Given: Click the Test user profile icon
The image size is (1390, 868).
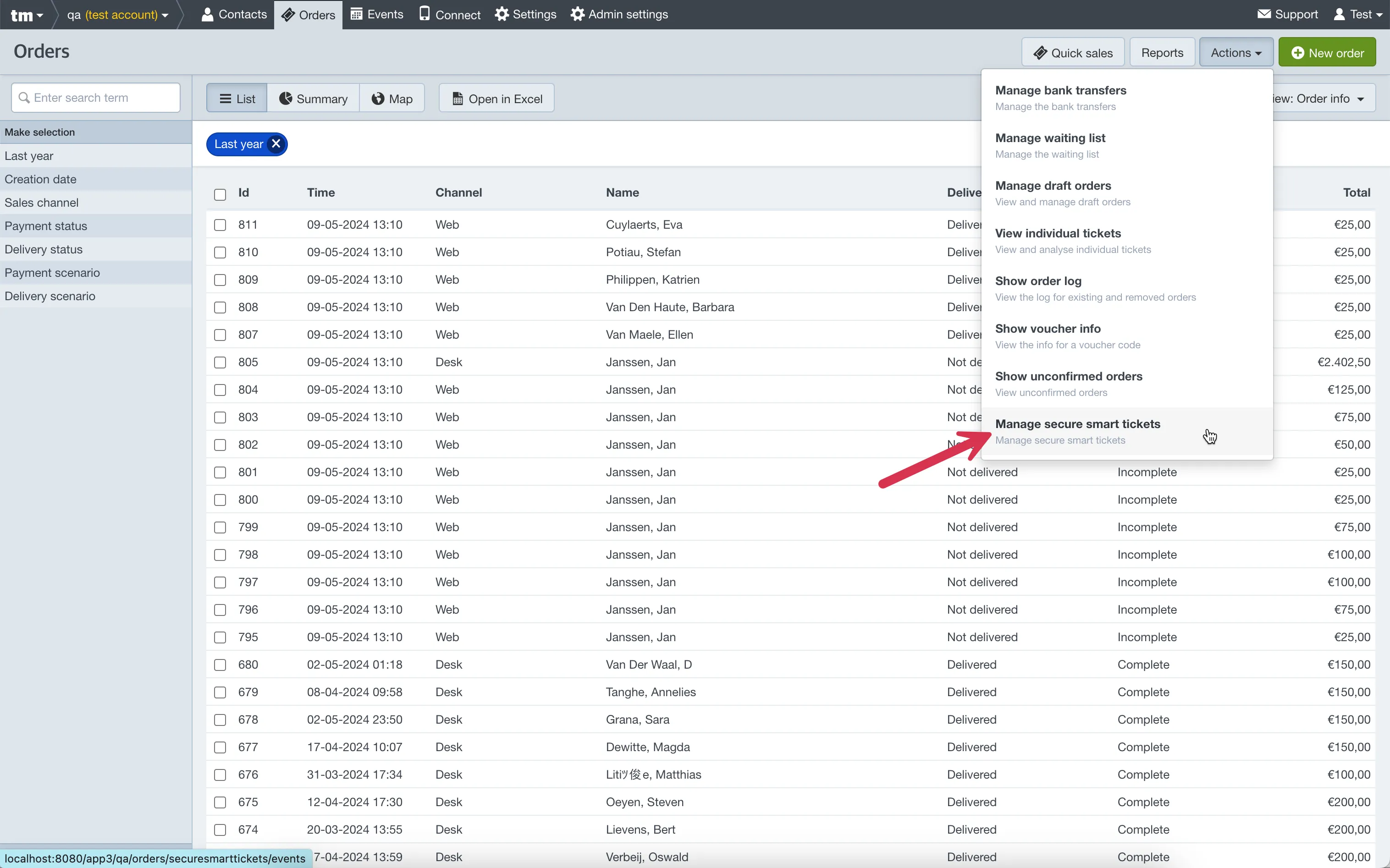Looking at the screenshot, I should tap(1339, 14).
